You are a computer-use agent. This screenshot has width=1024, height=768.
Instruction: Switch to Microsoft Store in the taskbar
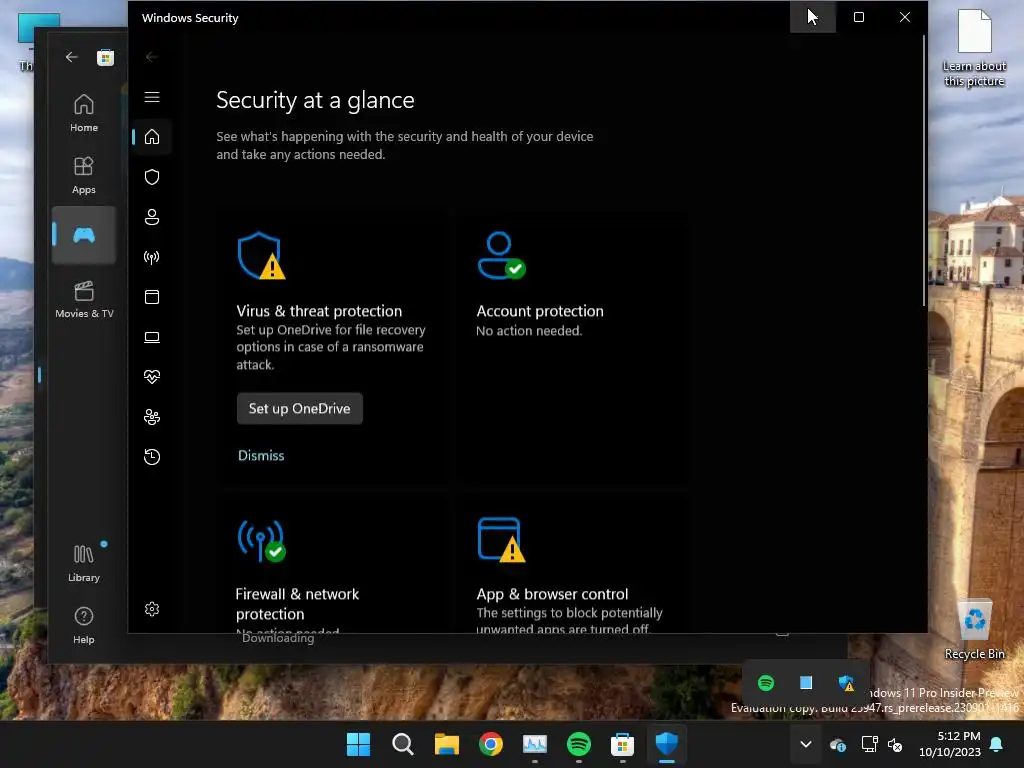(x=623, y=744)
